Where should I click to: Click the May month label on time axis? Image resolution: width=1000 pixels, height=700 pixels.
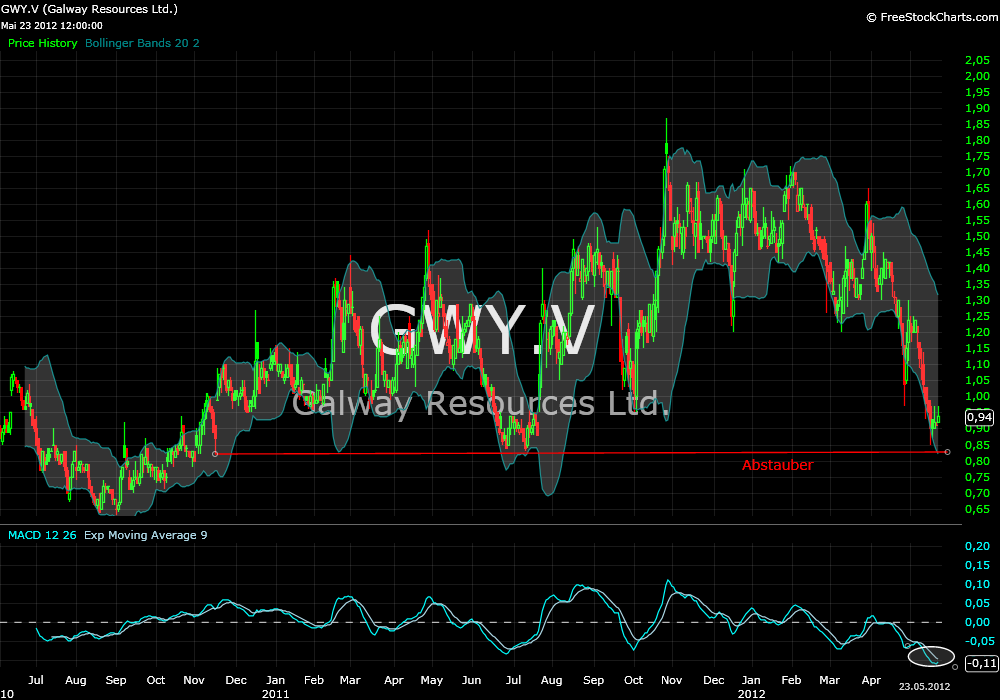pos(432,680)
